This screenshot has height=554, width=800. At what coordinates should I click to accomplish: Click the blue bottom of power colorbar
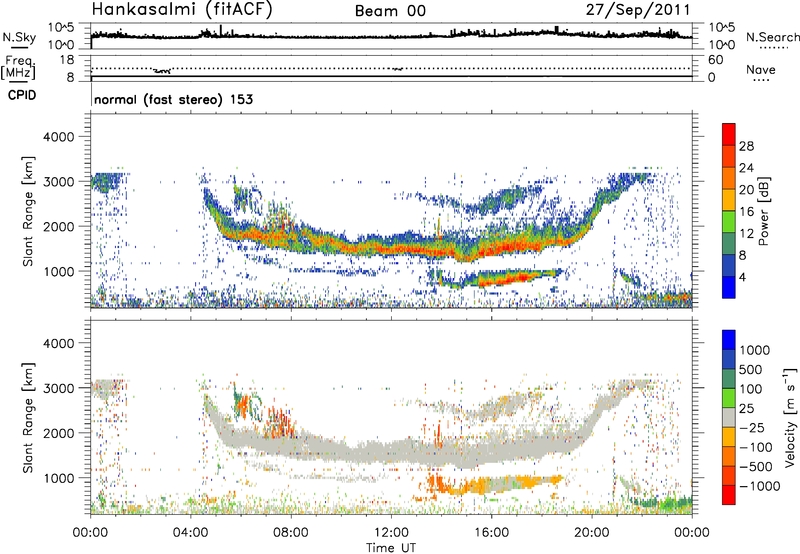(x=729, y=287)
